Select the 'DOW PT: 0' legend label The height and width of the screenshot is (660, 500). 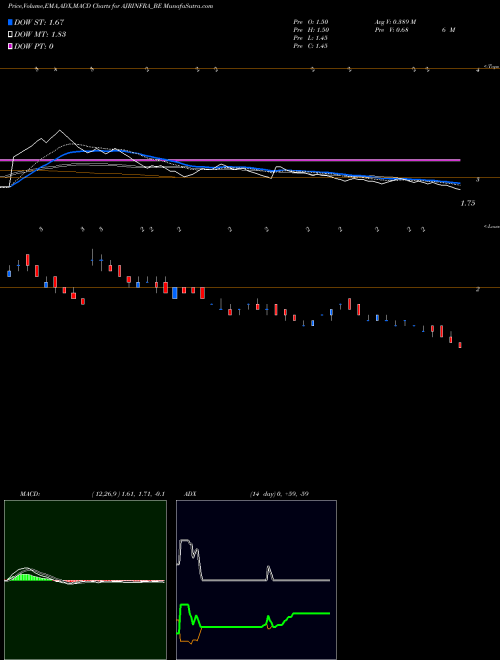(33, 46)
